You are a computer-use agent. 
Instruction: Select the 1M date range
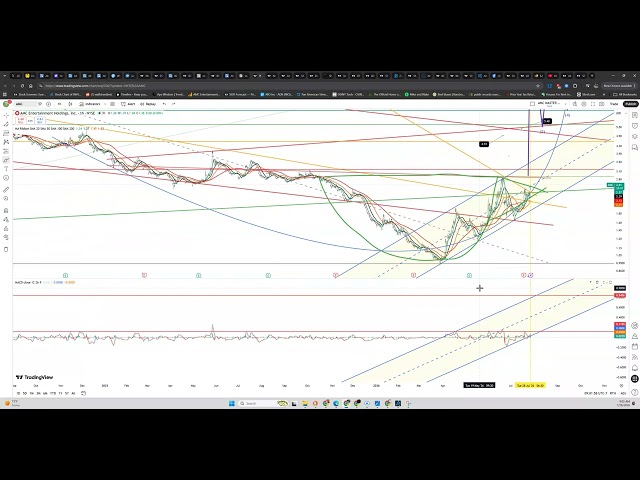coord(31,393)
